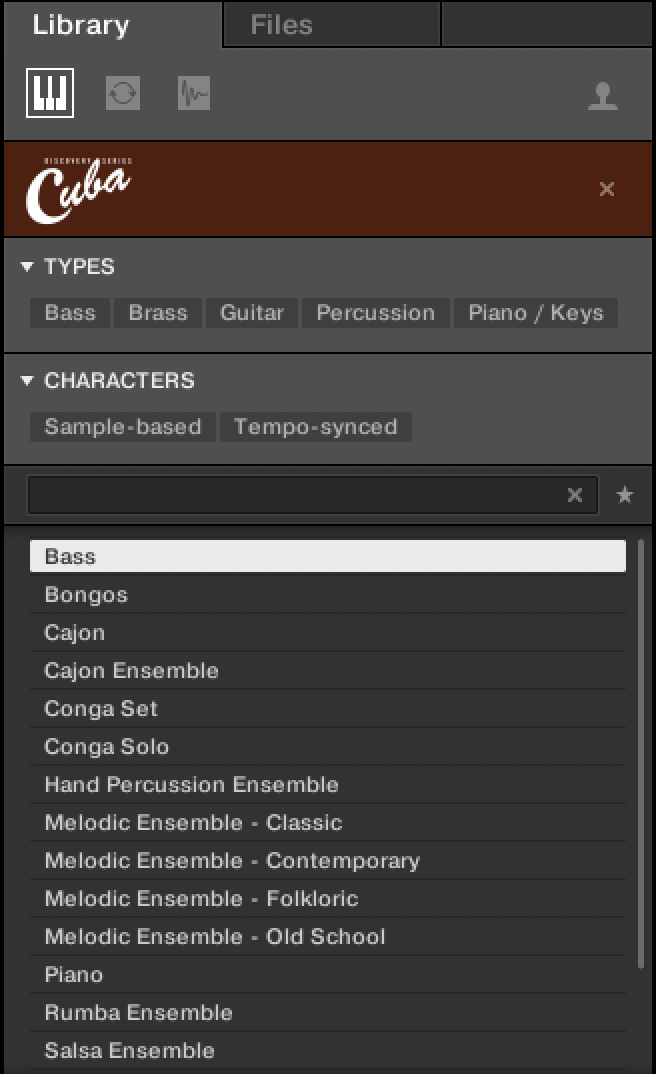Collapse the TYPES section
Viewport: 656px width, 1074px height.
pos(27,267)
